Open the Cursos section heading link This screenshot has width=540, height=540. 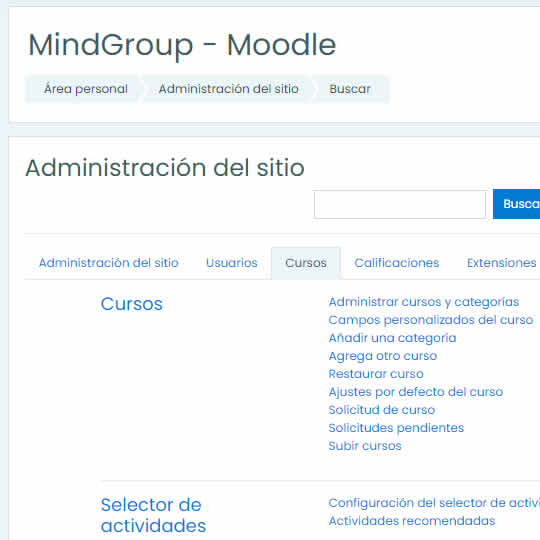click(132, 304)
